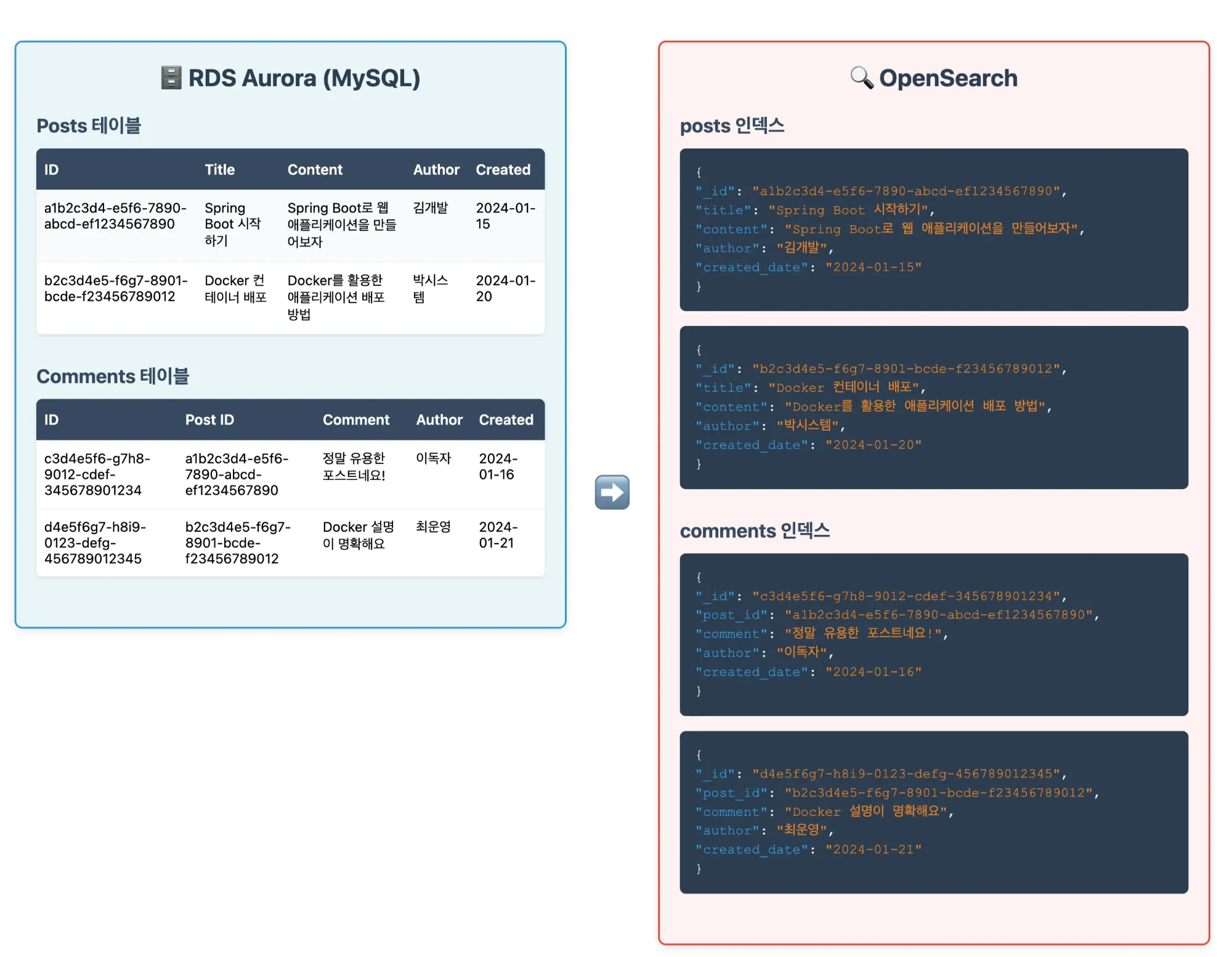This screenshot has width=1232, height=957.
Task: Click the Comment column header
Action: pyautogui.click(x=356, y=420)
